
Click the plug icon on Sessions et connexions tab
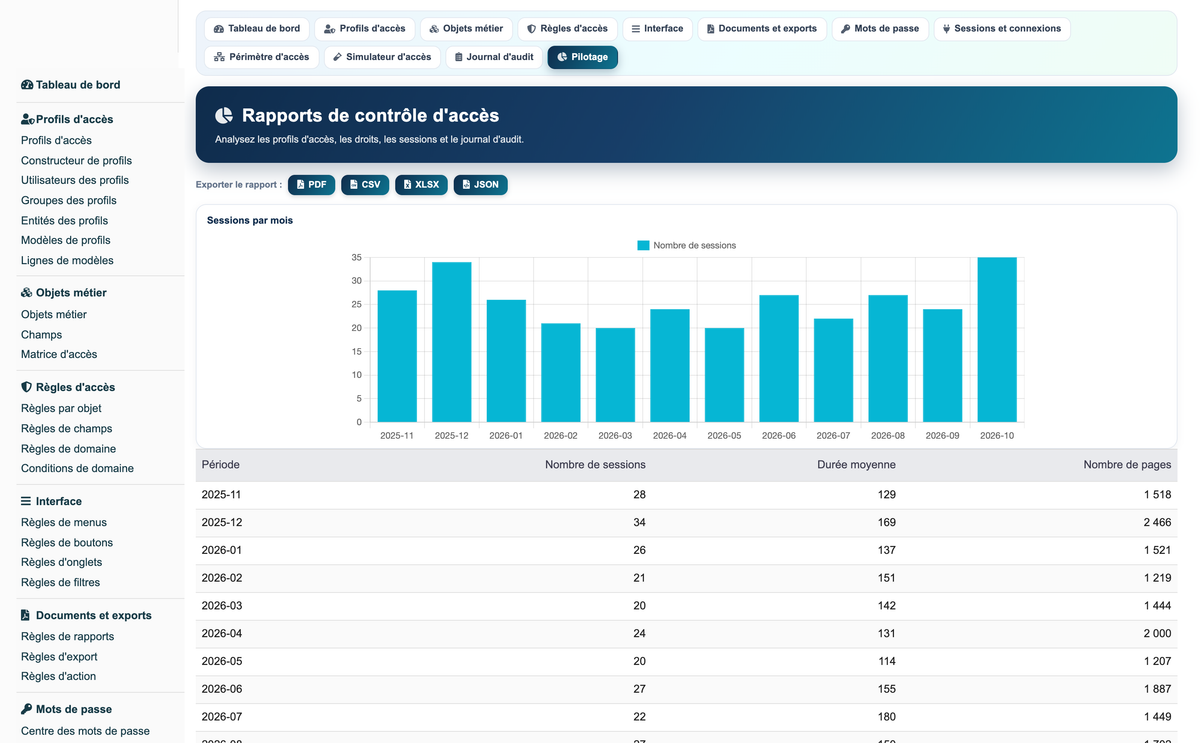click(946, 29)
